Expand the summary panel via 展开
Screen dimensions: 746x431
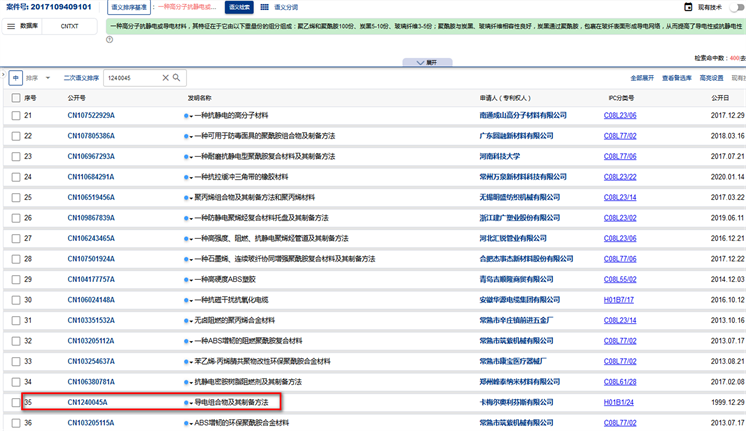(x=427, y=62)
